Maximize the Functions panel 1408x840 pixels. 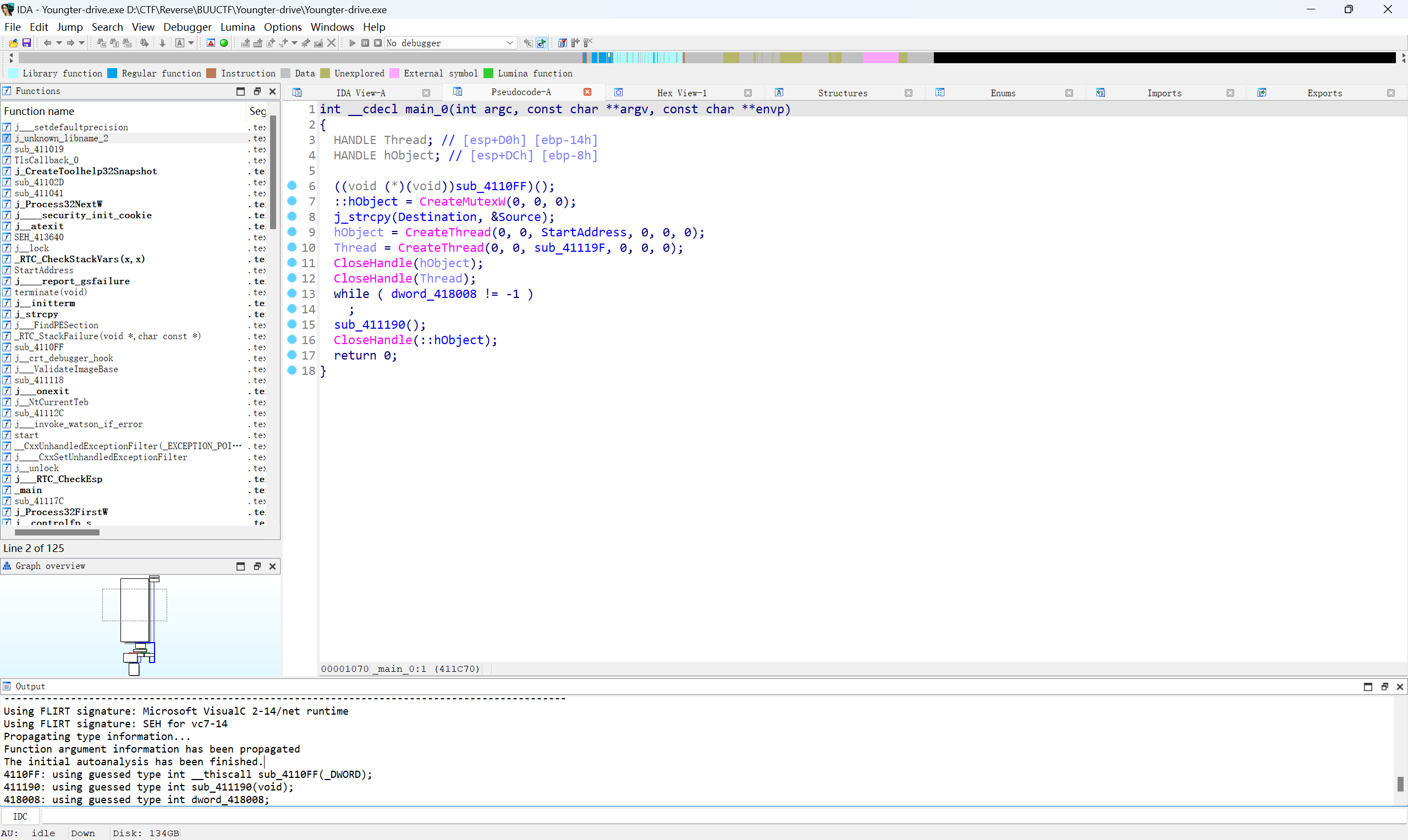[240, 91]
